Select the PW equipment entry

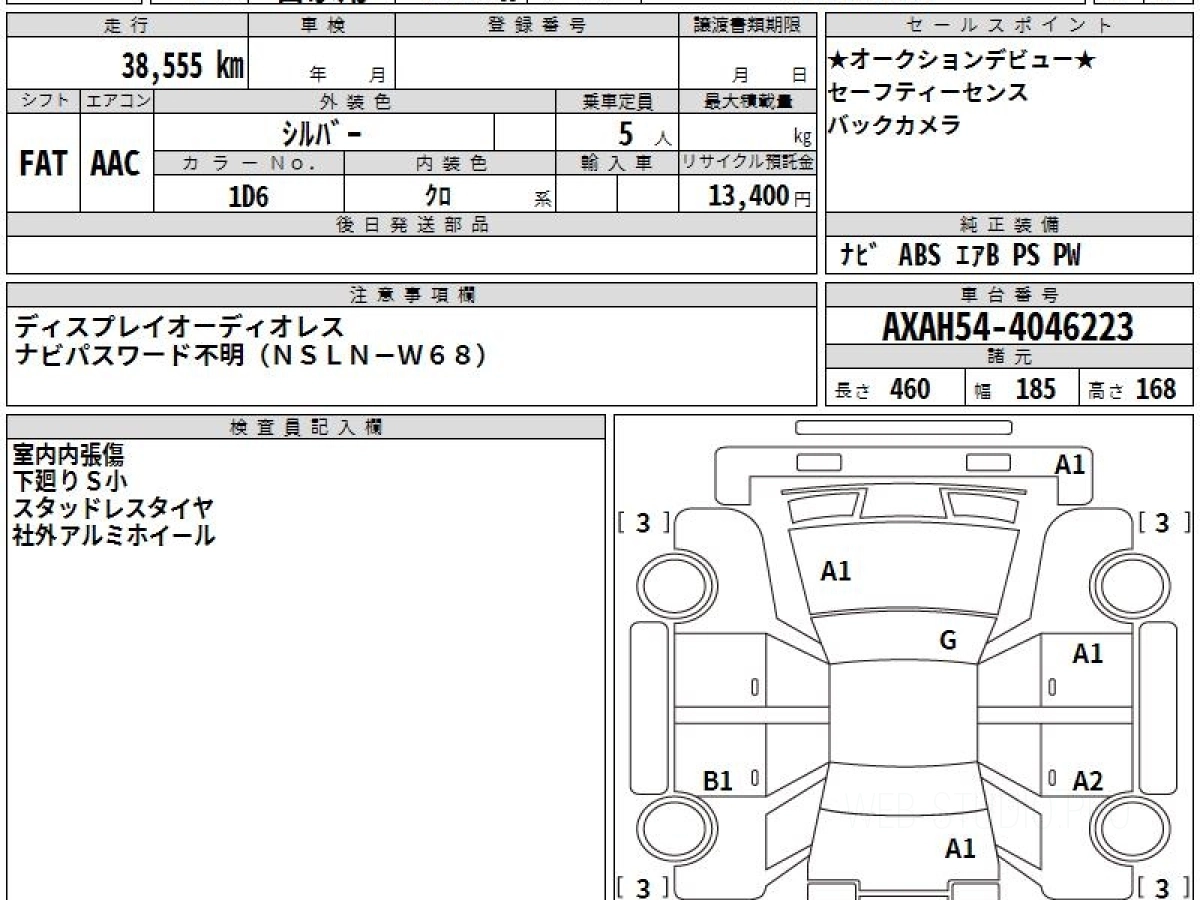1067,255
